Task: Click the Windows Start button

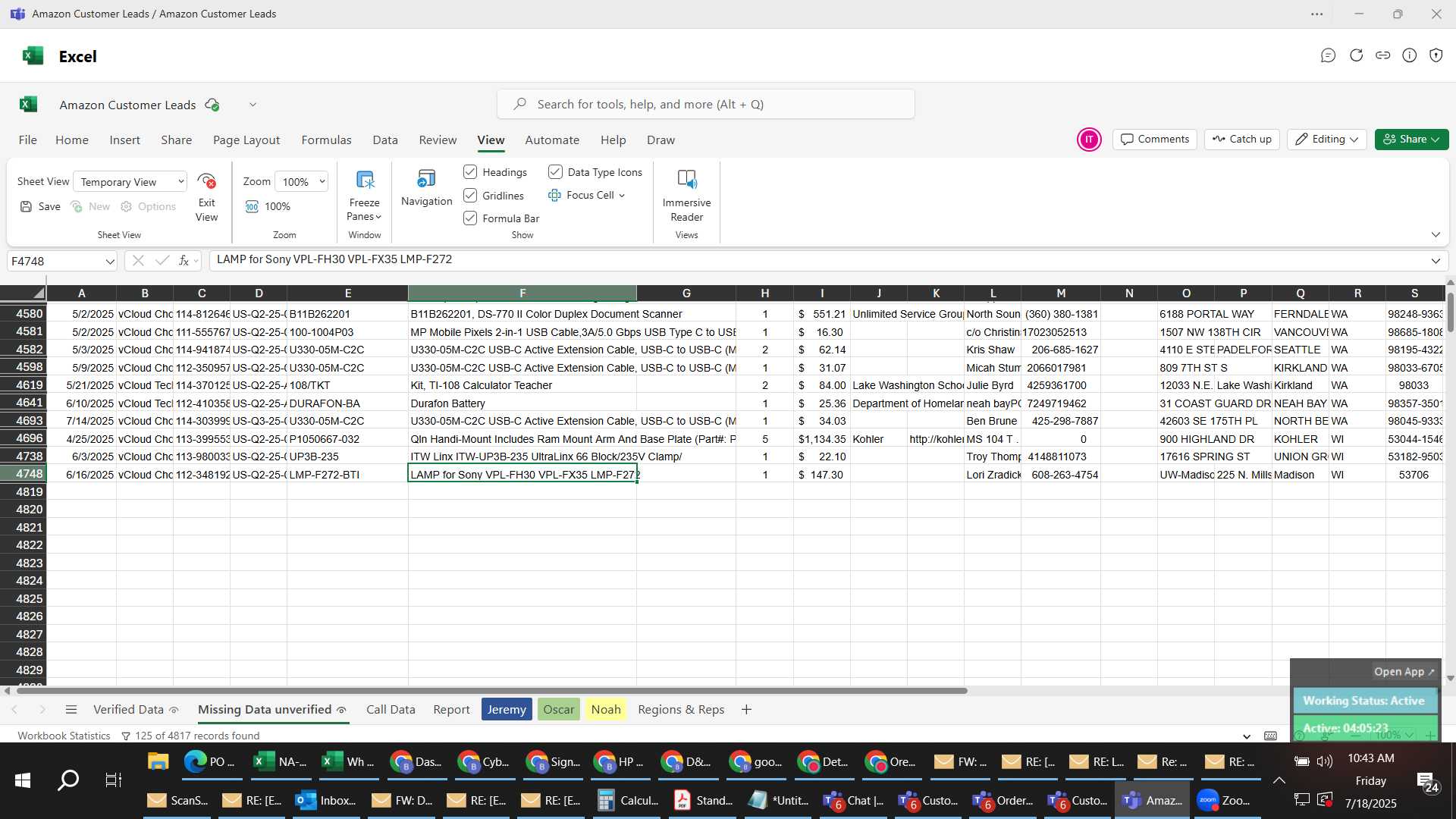Action: point(23,780)
